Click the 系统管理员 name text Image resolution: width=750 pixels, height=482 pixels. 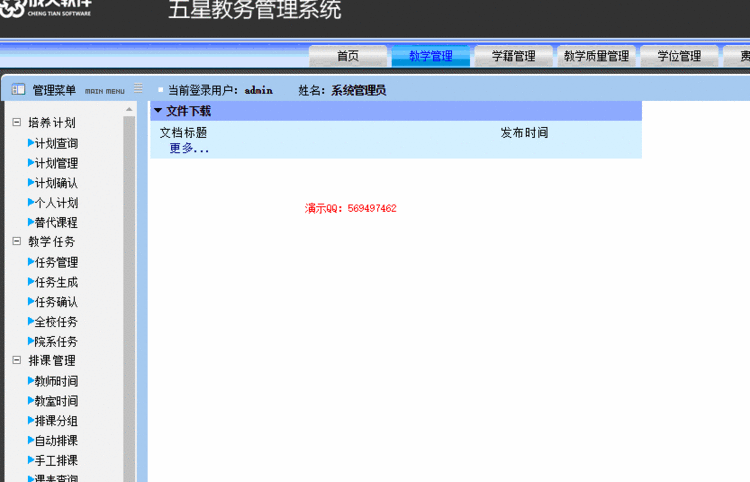click(x=359, y=90)
